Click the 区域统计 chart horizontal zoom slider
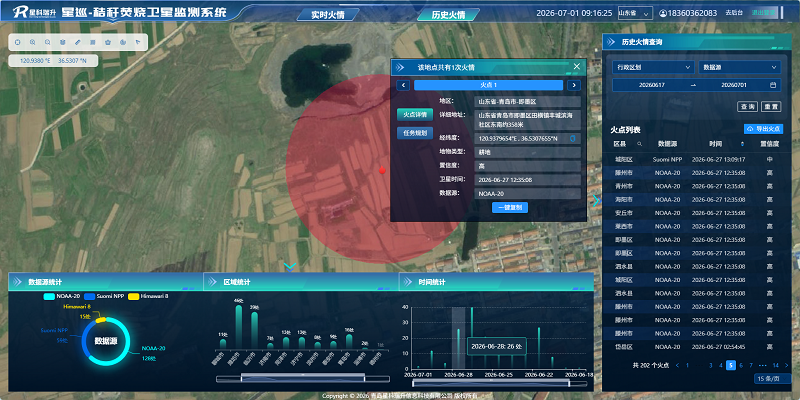The height and width of the screenshot is (400, 800). click(303, 378)
